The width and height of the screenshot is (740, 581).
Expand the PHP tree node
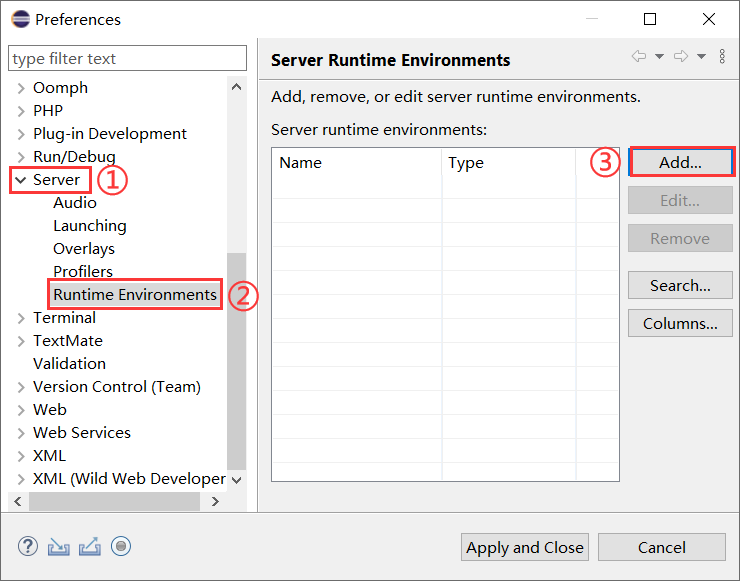pyautogui.click(x=21, y=111)
